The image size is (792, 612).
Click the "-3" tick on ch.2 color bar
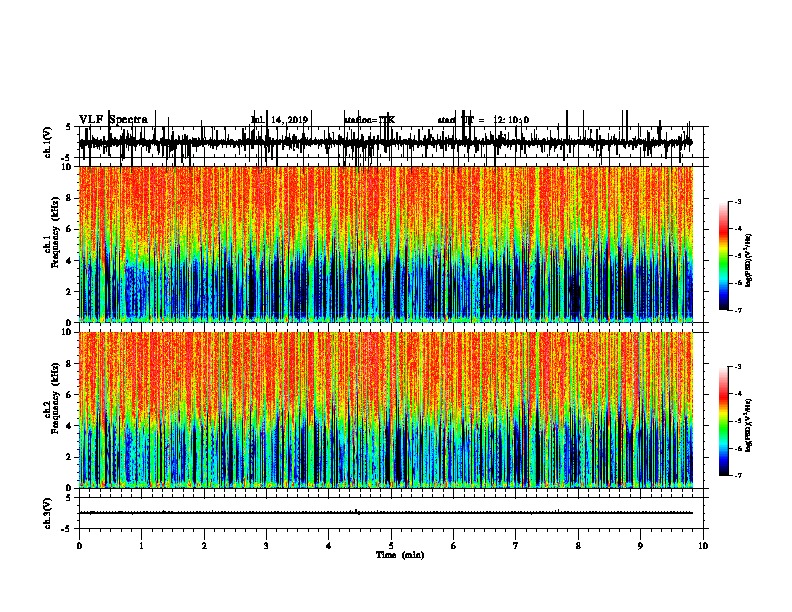coord(737,367)
